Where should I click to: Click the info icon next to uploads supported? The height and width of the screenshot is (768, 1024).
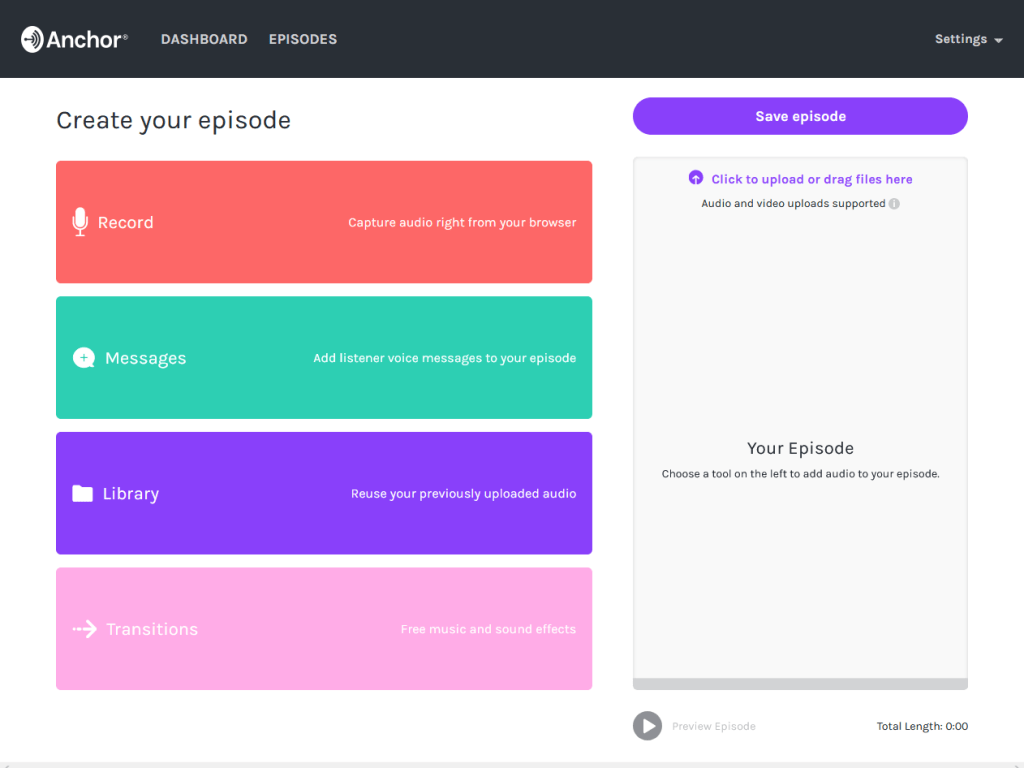(893, 203)
